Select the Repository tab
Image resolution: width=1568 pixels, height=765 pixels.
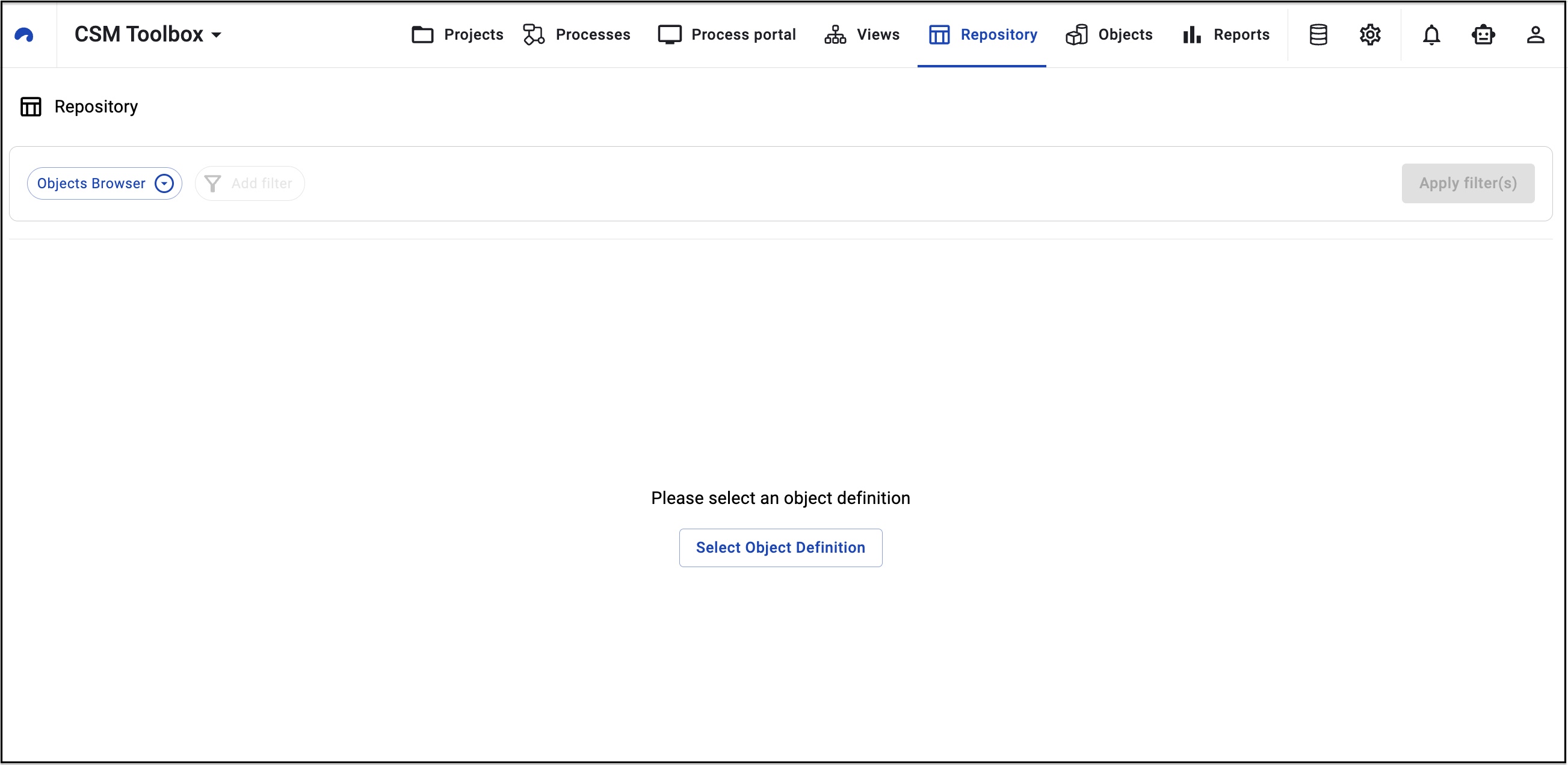pos(983,35)
